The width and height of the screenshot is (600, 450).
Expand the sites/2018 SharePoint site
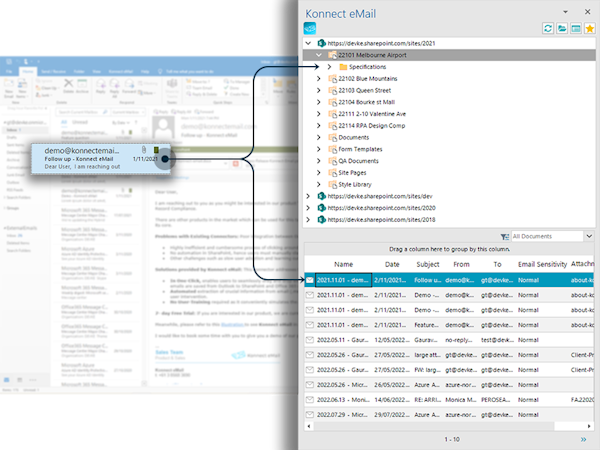pos(308,220)
